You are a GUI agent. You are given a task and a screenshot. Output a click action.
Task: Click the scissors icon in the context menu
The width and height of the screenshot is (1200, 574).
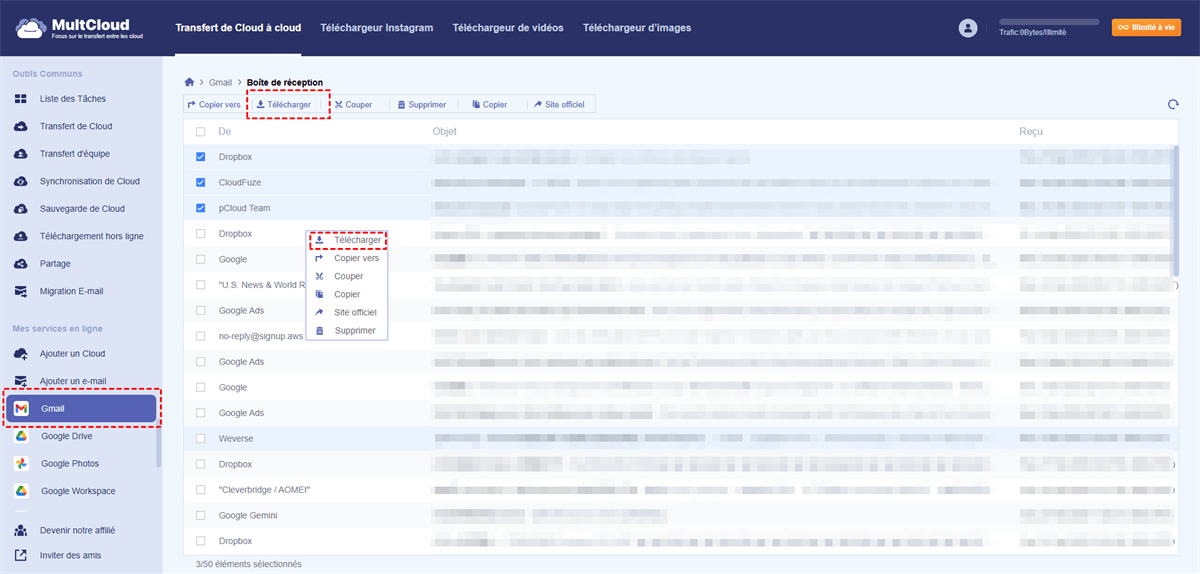(x=319, y=276)
